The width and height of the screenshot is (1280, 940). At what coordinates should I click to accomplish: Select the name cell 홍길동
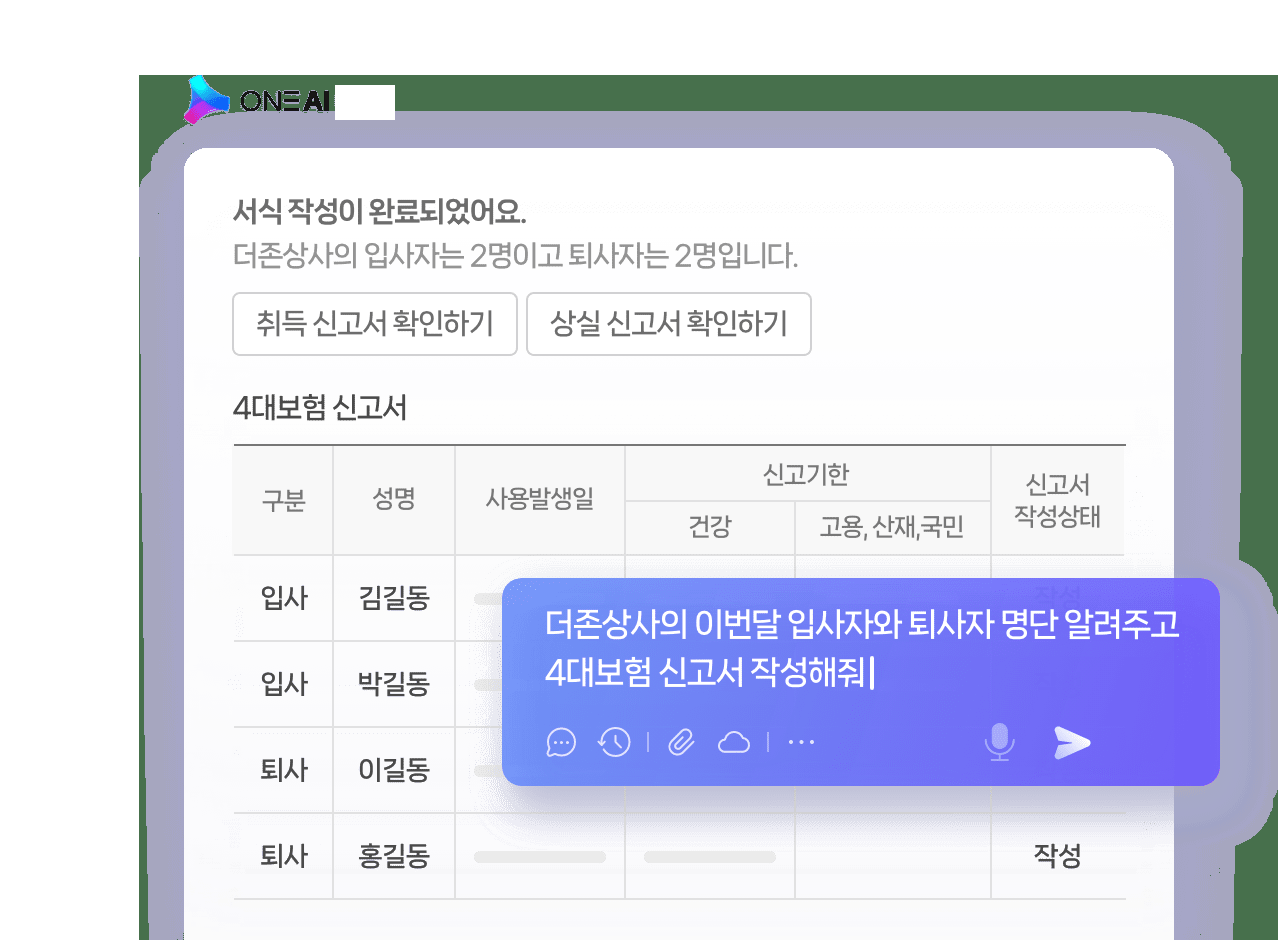tap(394, 856)
